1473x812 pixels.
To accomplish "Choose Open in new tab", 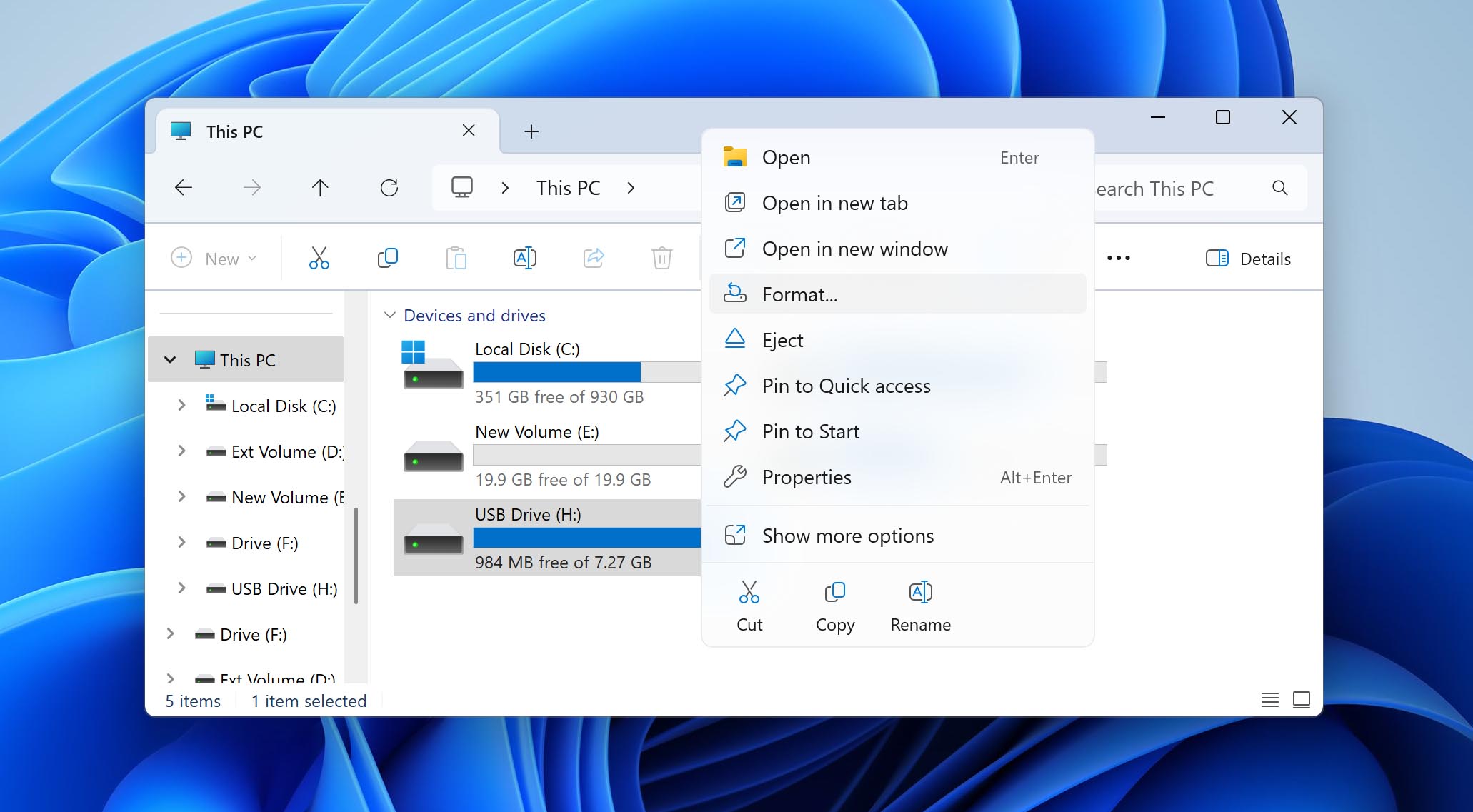I will point(897,203).
